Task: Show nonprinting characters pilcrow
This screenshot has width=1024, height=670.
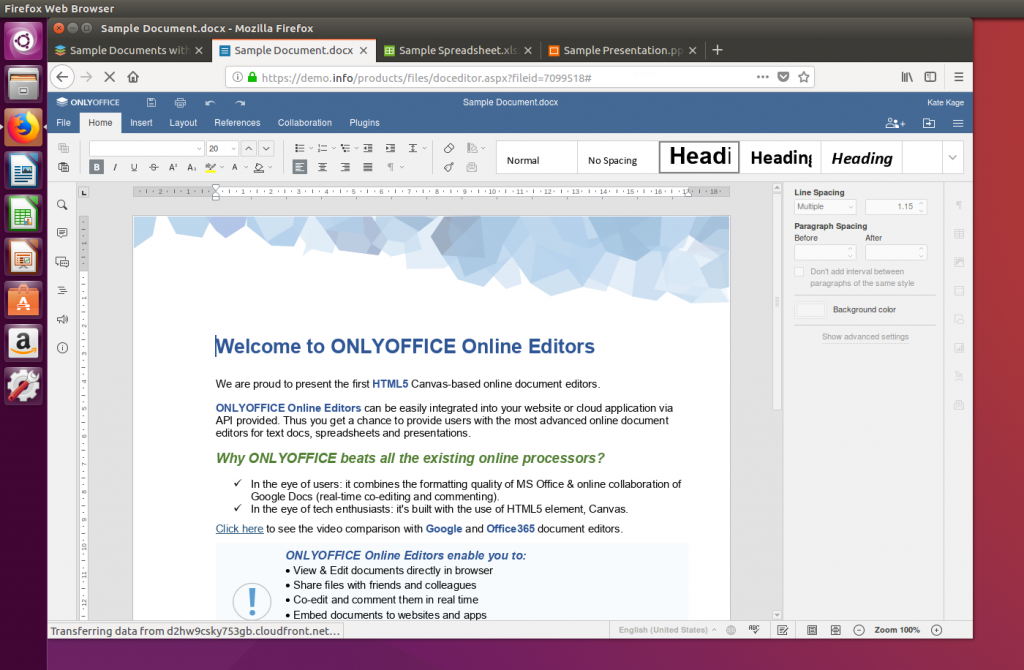Action: click(391, 167)
